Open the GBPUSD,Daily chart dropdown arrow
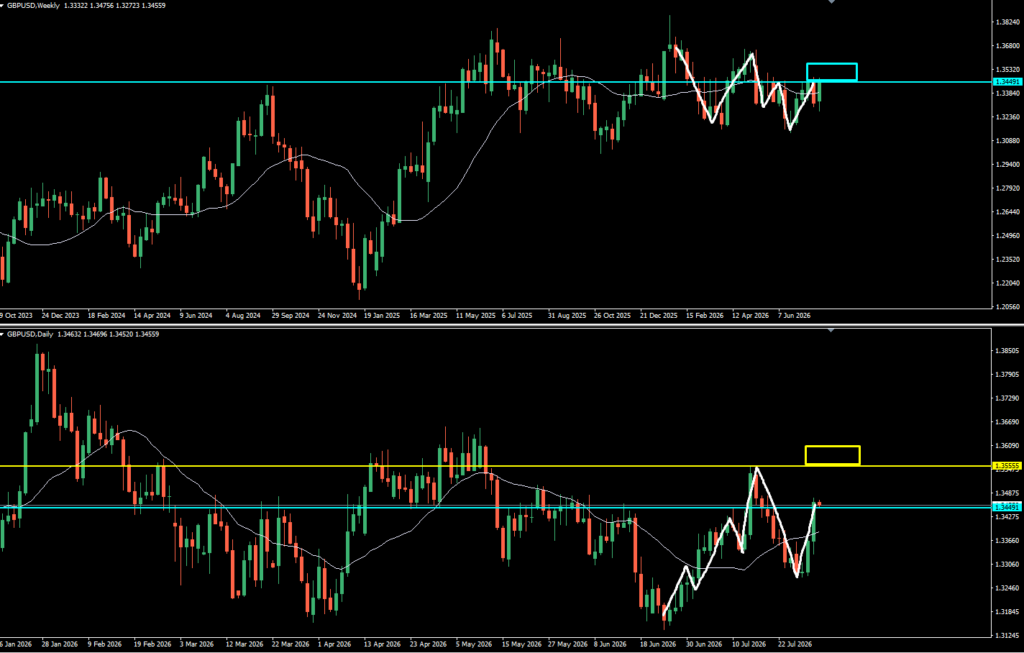Viewport: 1024px width, 653px height. tap(3, 334)
